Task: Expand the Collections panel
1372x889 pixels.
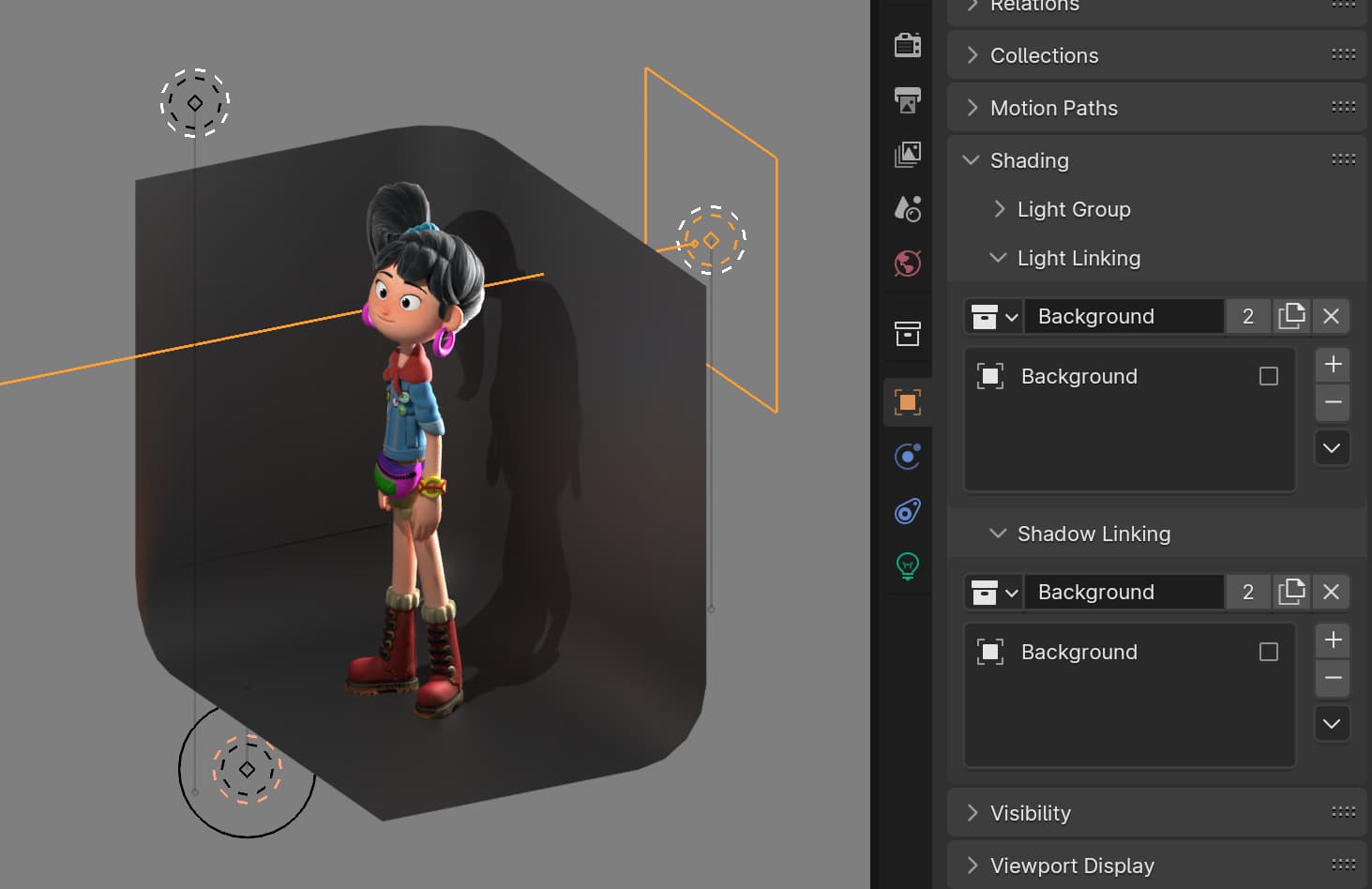Action: 1044,55
